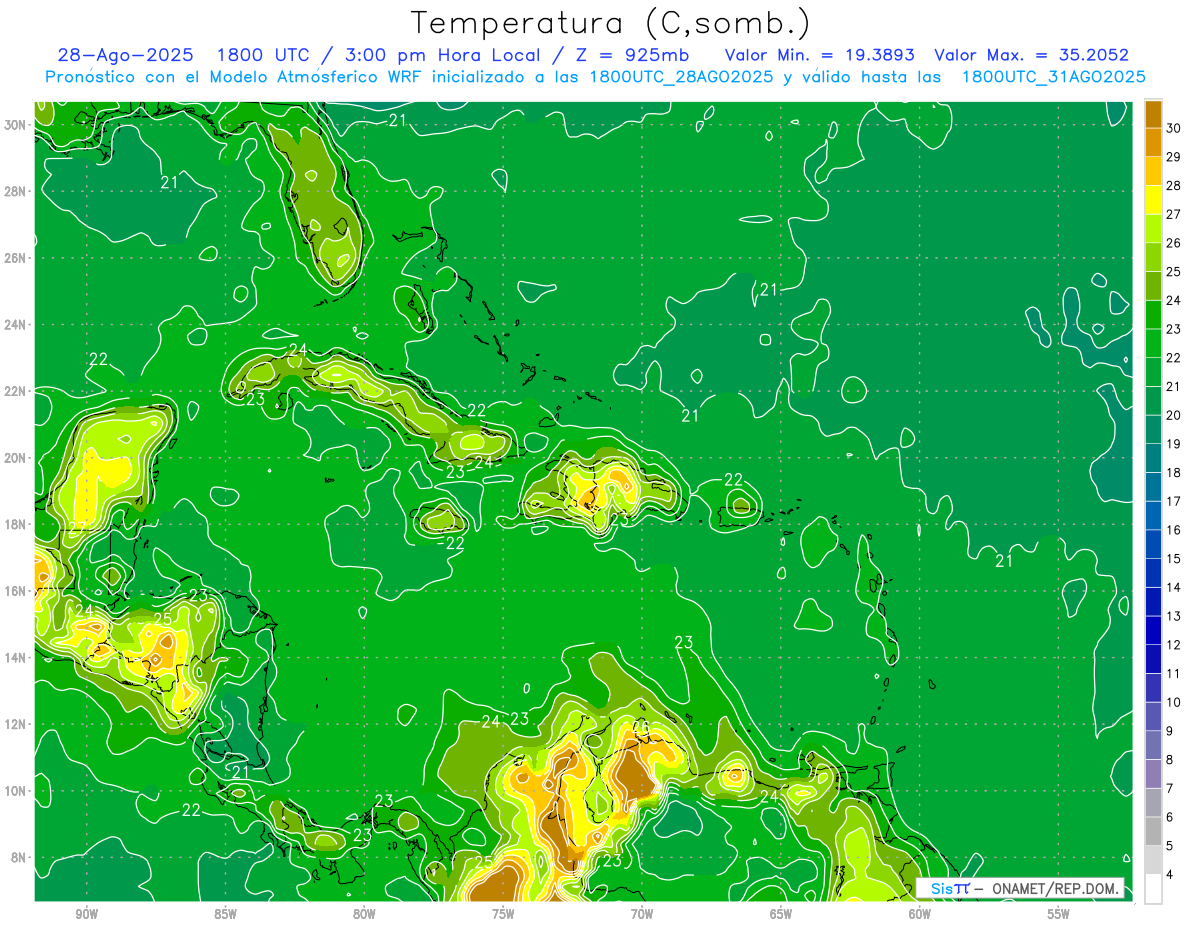This screenshot has width=1200, height=927.
Task: Click the 65W longitude axis label
Action: coord(781,914)
